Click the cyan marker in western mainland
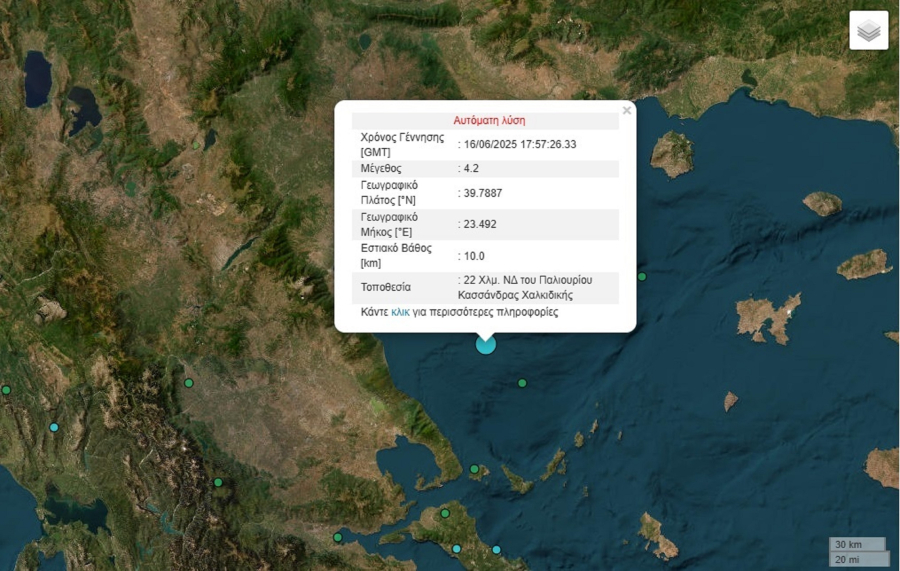This screenshot has height=571, width=900. [x=54, y=427]
